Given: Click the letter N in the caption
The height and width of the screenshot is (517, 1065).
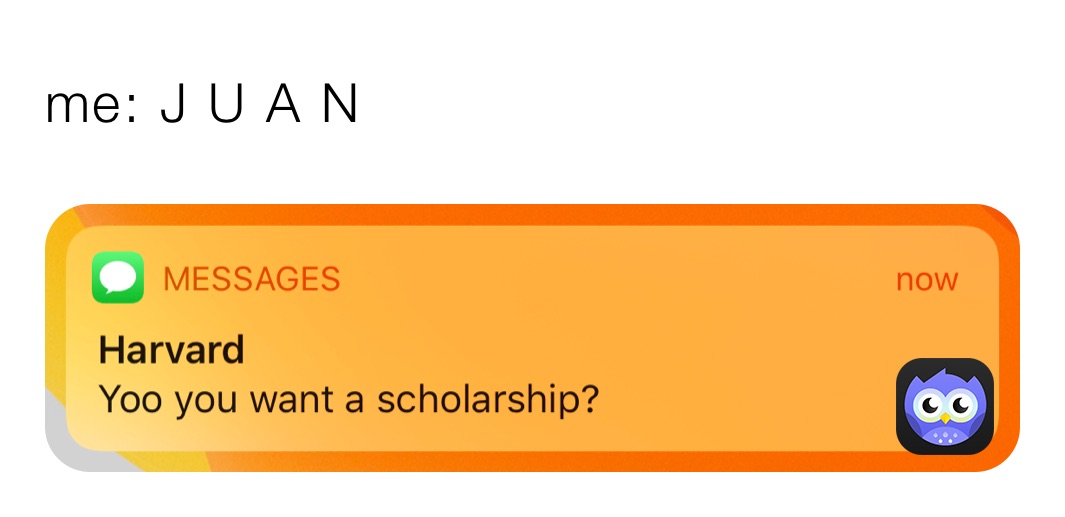Looking at the screenshot, I should tap(340, 106).
